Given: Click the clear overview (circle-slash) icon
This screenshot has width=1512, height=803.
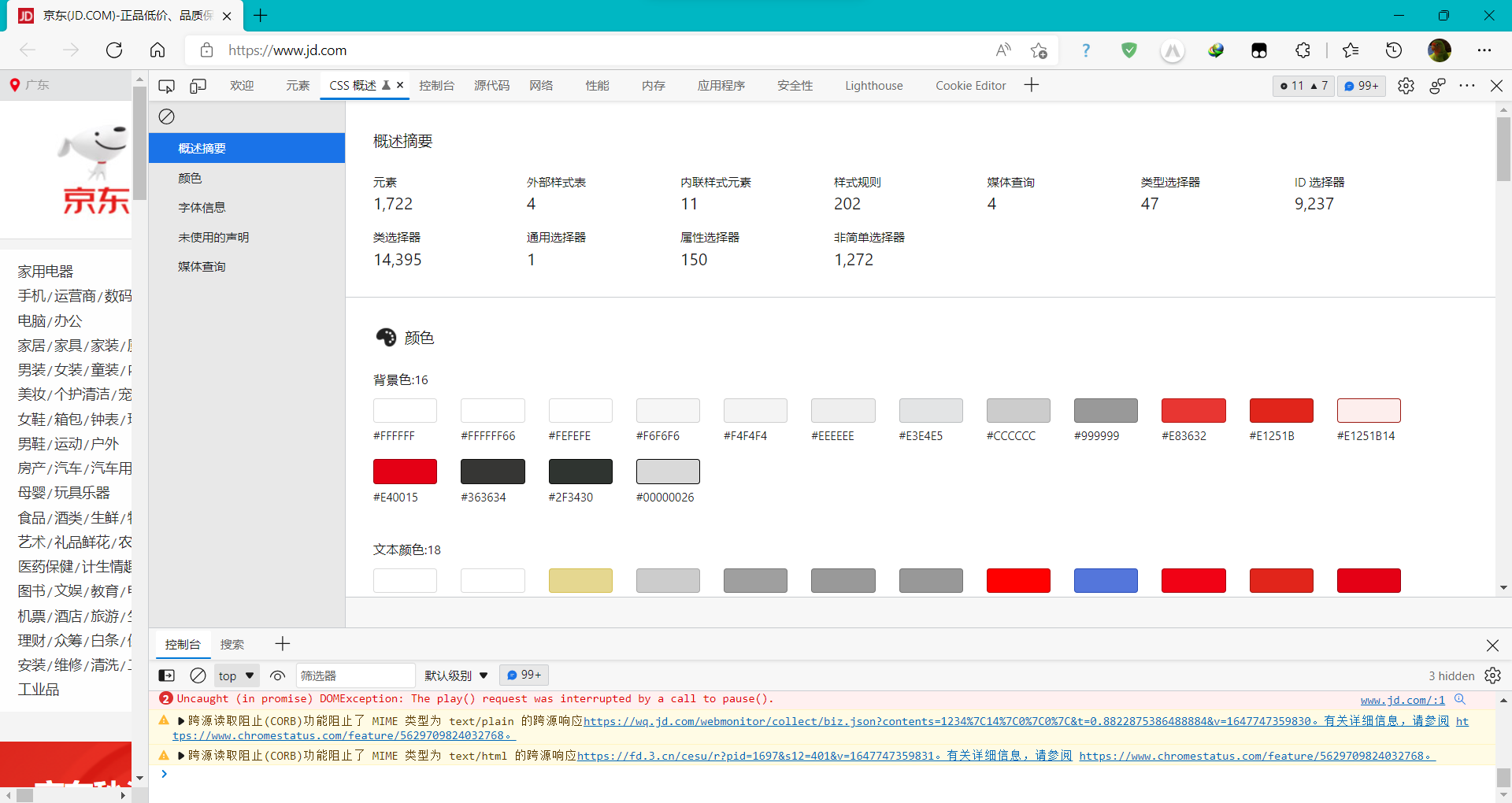Looking at the screenshot, I should pyautogui.click(x=166, y=117).
